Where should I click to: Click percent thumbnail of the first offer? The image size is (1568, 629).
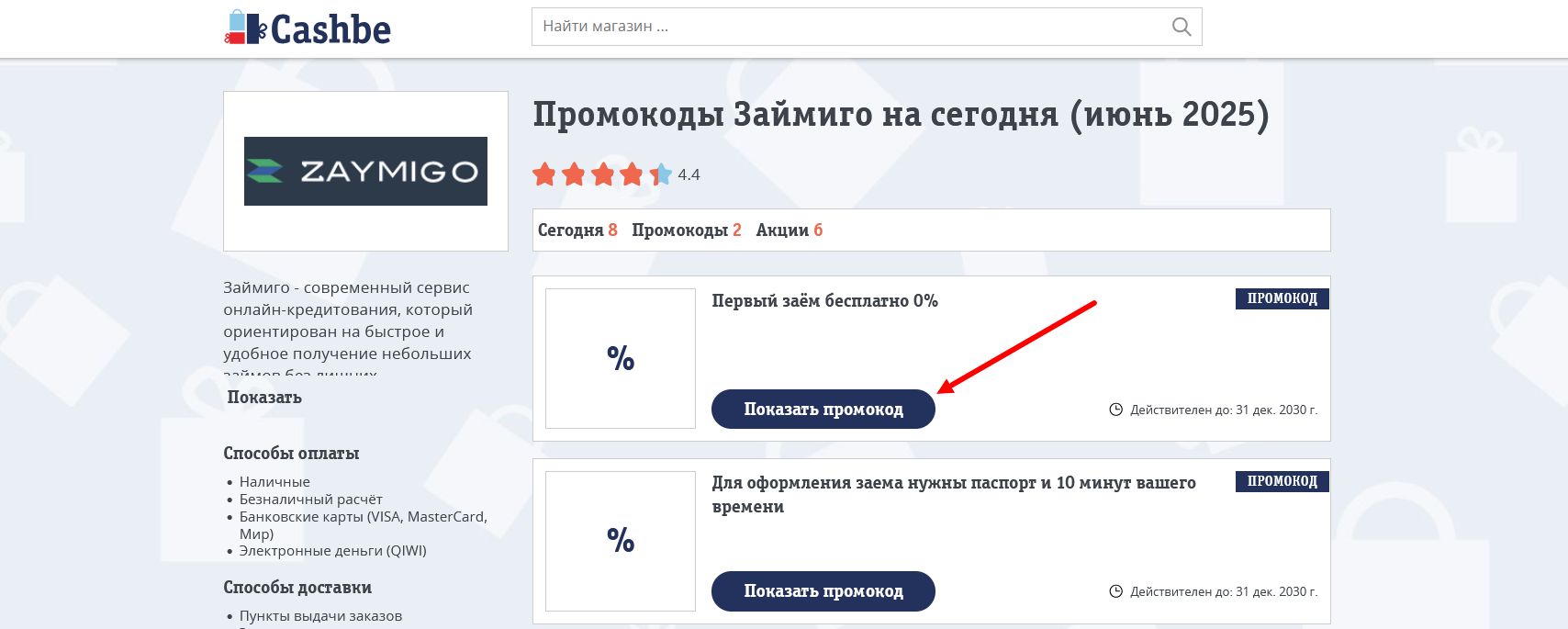pyautogui.click(x=621, y=358)
